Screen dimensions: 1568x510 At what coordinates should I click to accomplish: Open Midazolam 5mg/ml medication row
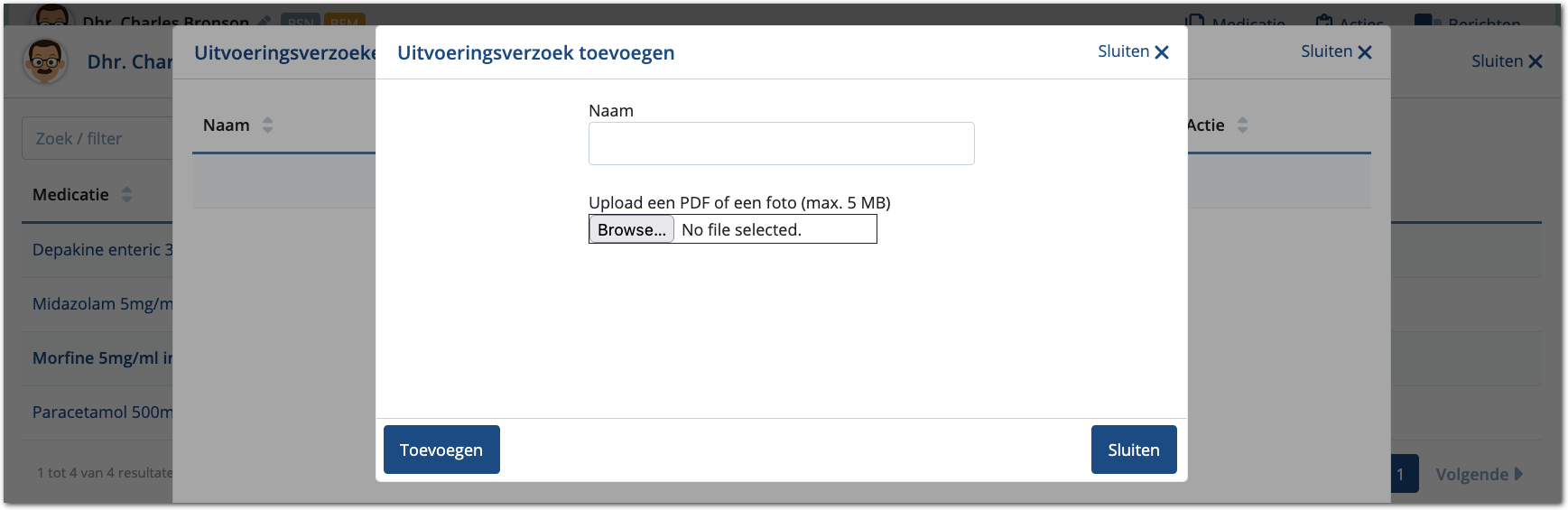pos(101,304)
